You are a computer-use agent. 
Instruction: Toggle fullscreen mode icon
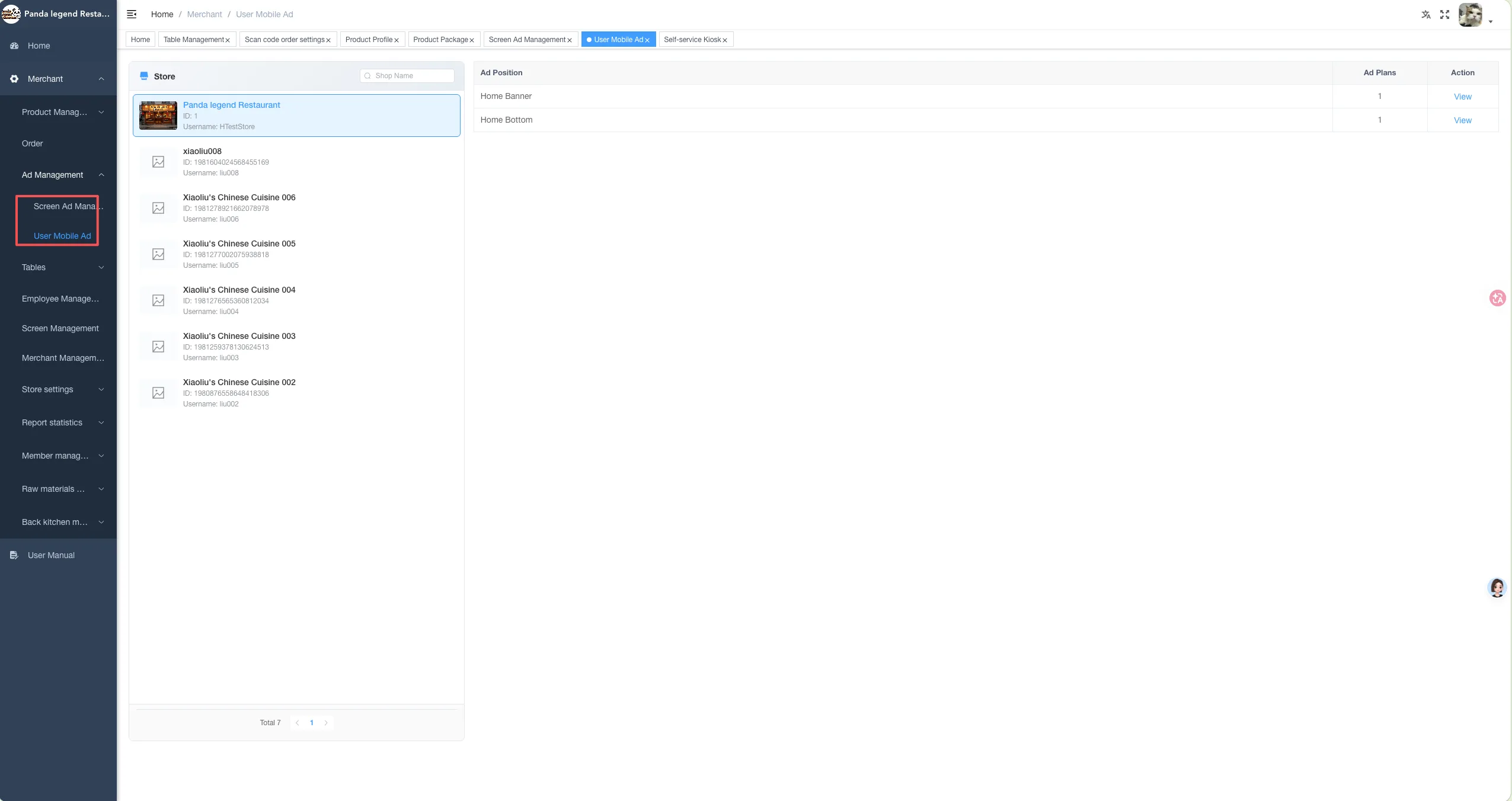[1445, 15]
